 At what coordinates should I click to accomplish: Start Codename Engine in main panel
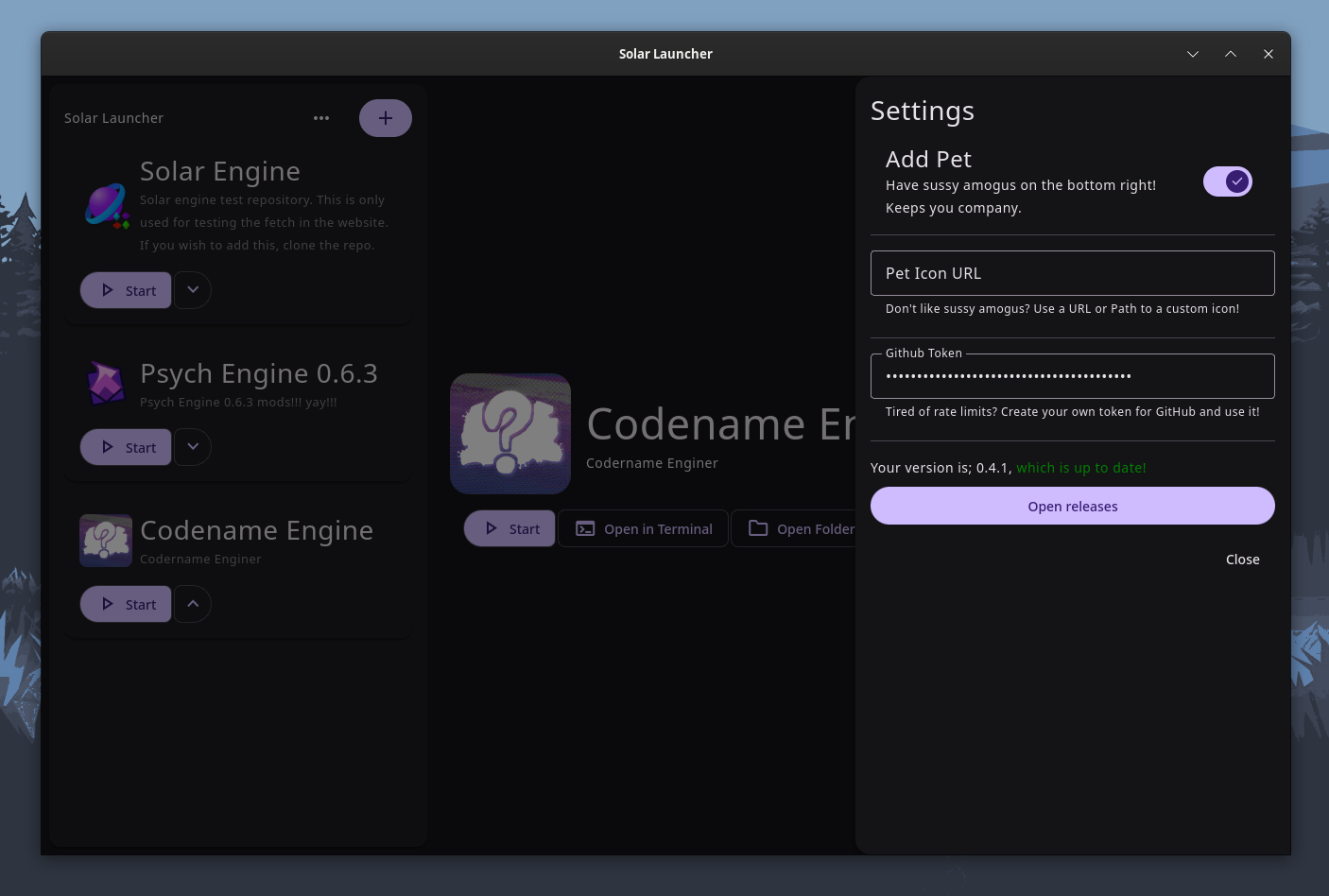(x=509, y=528)
